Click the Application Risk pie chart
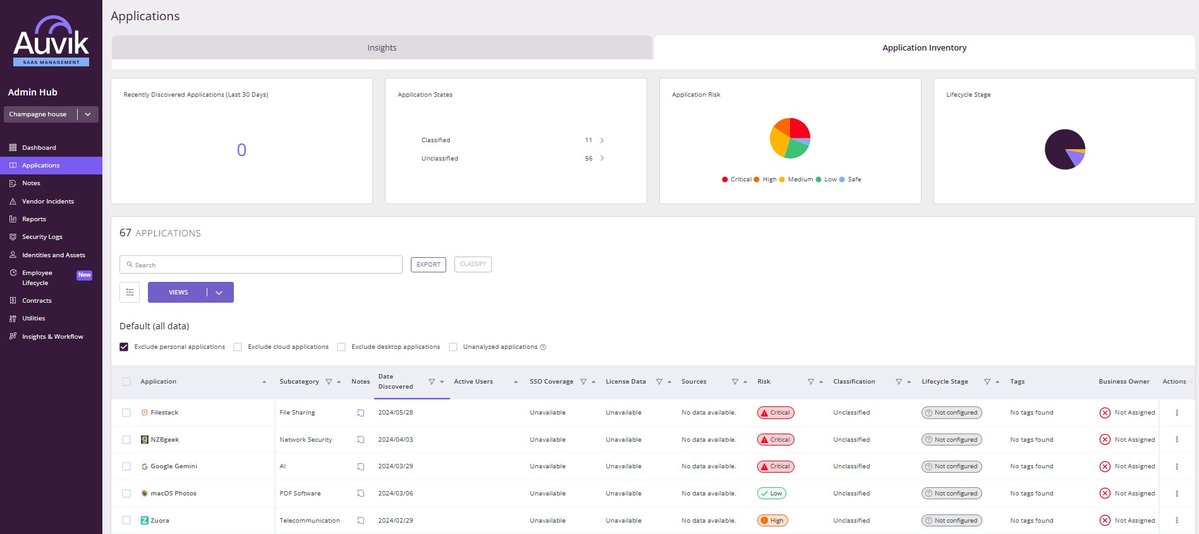The width and height of the screenshot is (1199, 534). 790,138
